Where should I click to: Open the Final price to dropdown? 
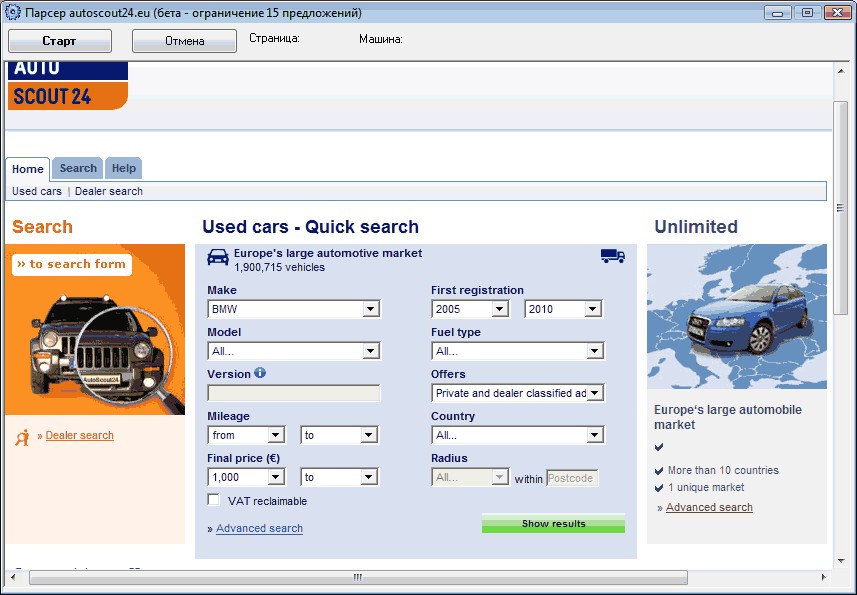click(339, 478)
